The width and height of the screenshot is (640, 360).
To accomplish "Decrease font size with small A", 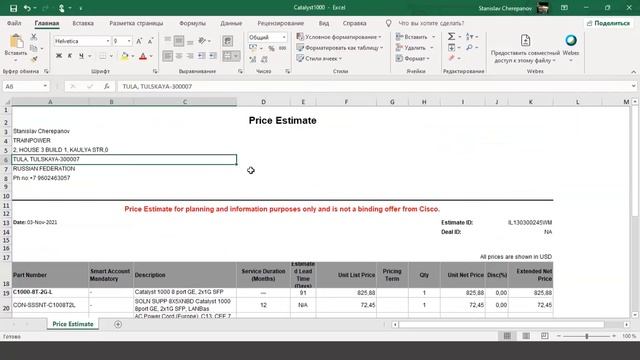I will (x=150, y=41).
